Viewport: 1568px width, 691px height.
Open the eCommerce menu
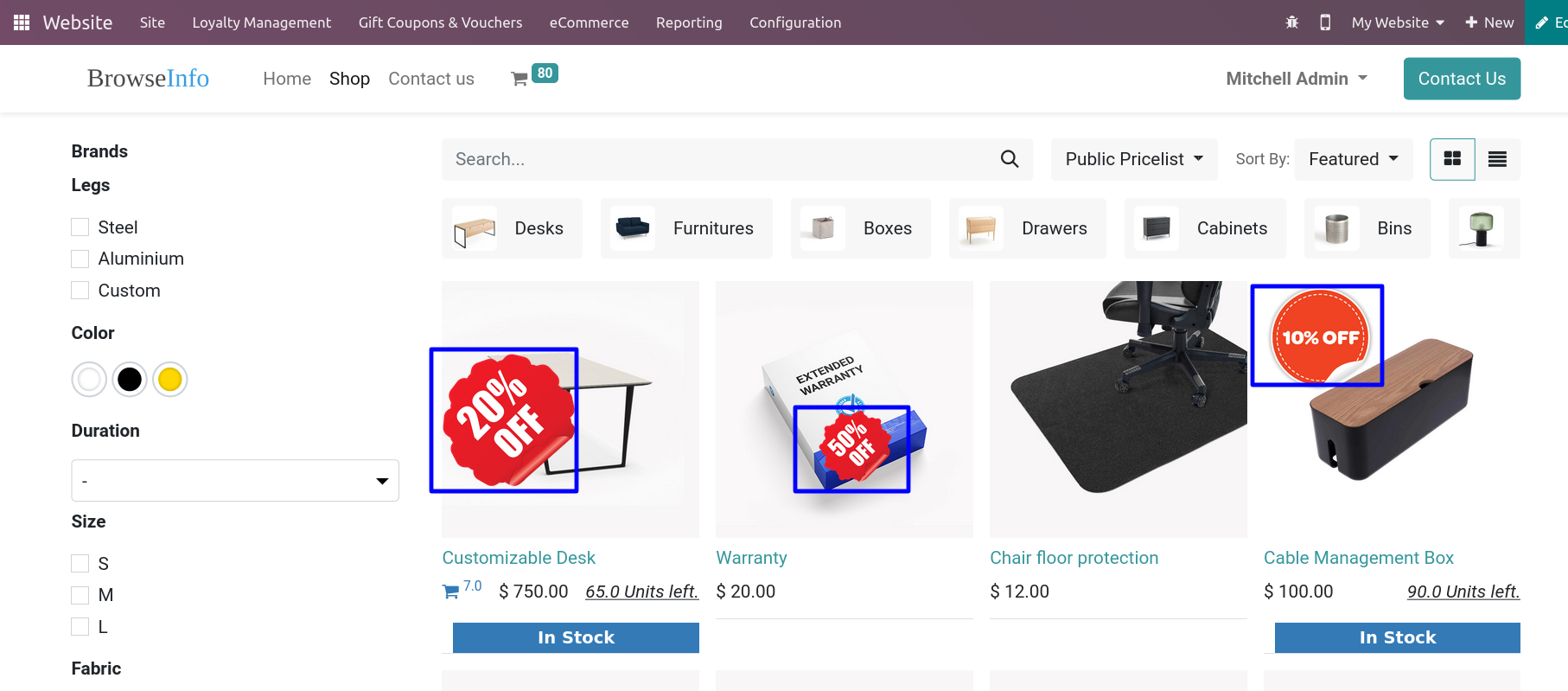click(589, 22)
